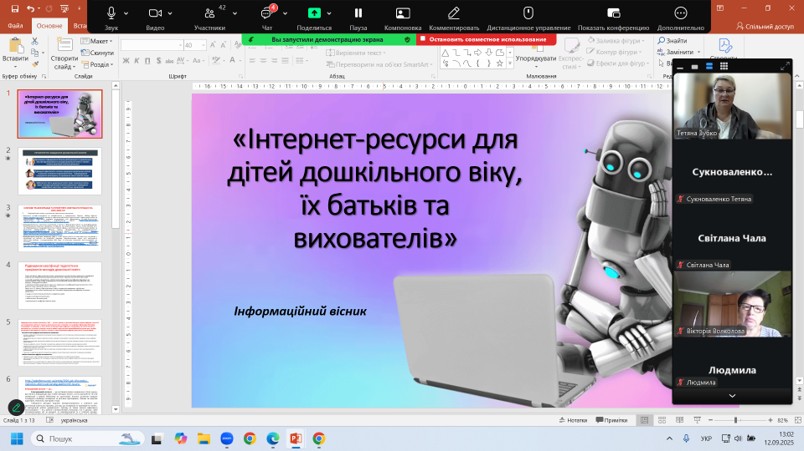Open Дополнительно more options menu

[x=680, y=14]
